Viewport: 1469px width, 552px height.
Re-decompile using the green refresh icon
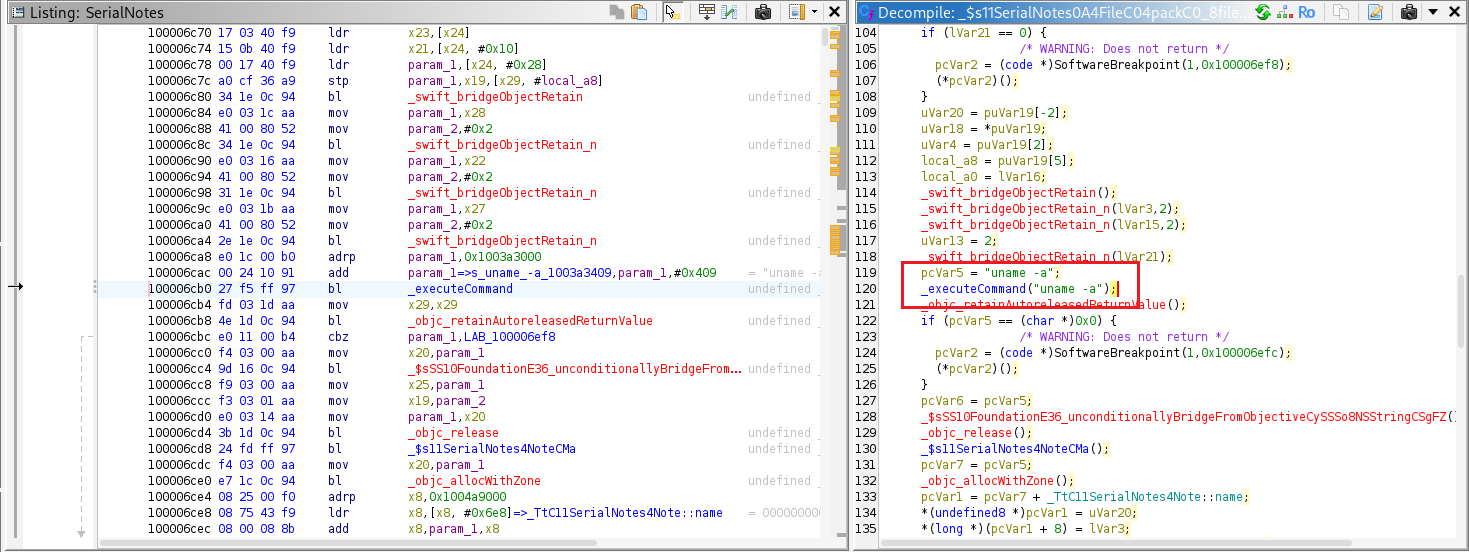point(1263,12)
